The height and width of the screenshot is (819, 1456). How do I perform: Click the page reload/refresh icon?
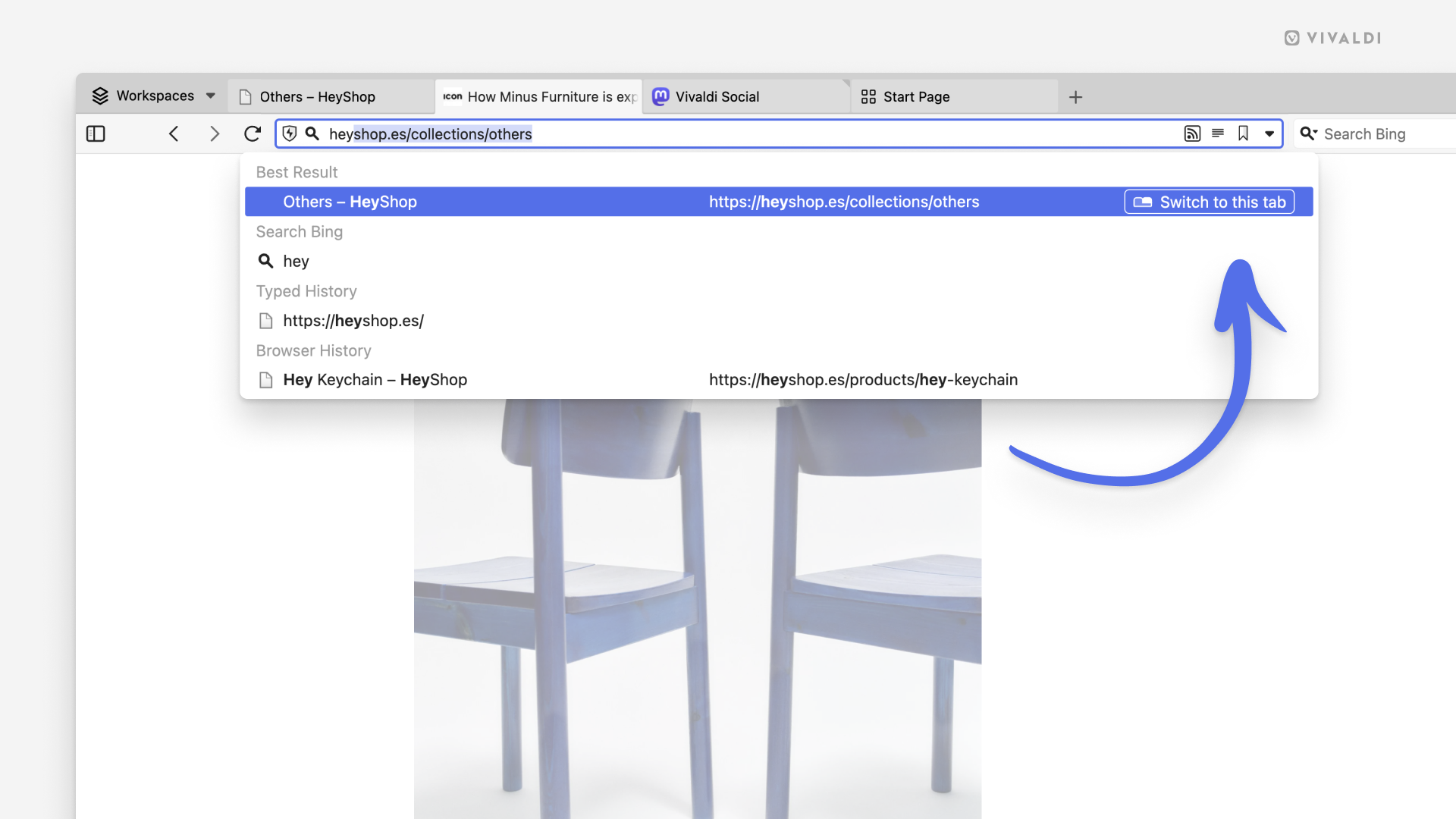pos(252,133)
